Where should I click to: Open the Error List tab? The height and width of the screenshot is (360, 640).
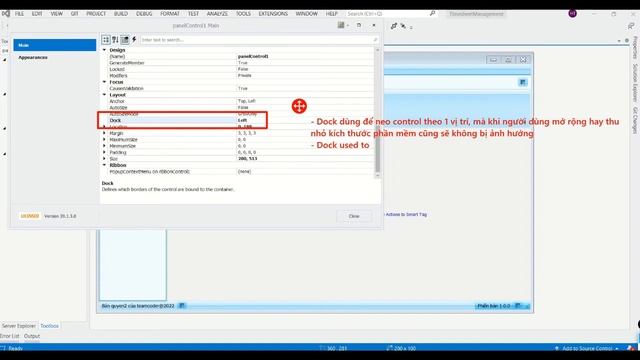click(9, 336)
